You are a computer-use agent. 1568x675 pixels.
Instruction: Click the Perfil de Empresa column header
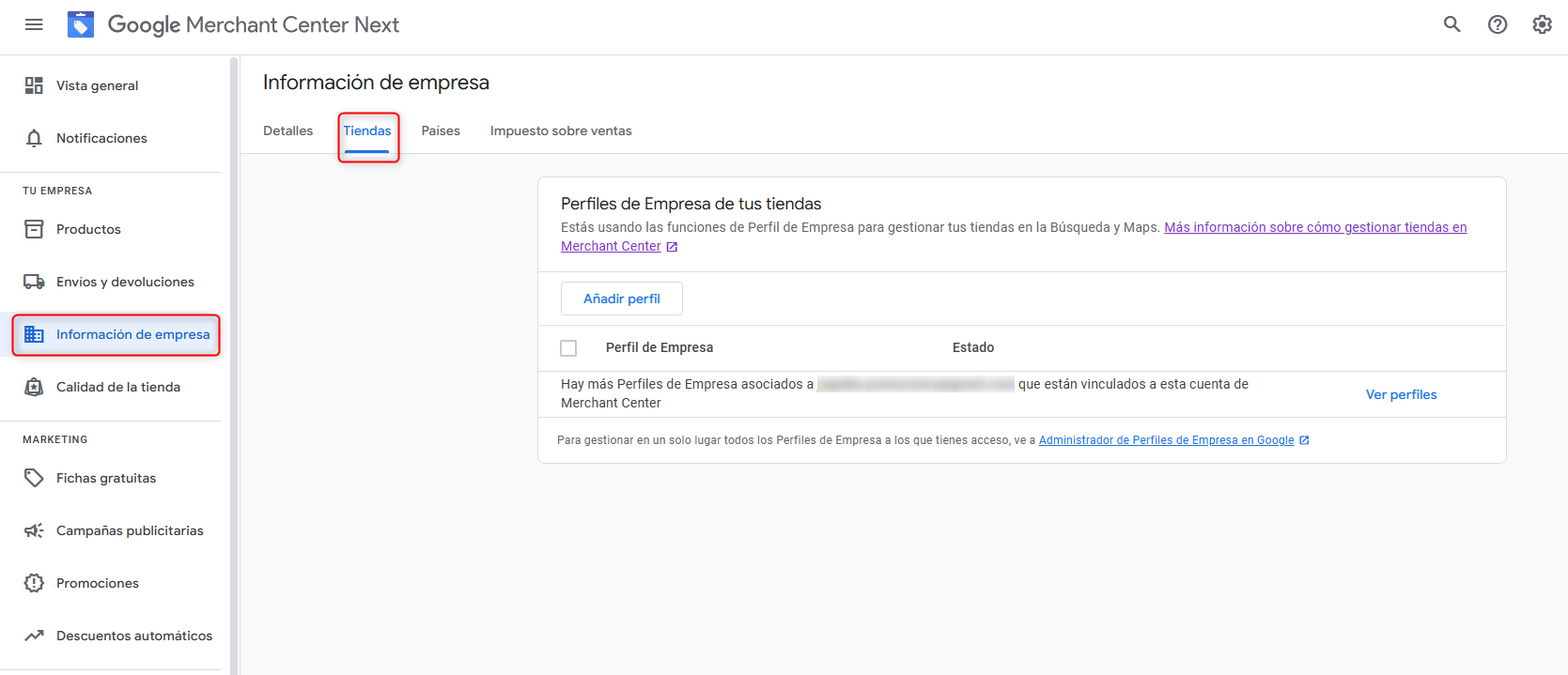(x=659, y=347)
